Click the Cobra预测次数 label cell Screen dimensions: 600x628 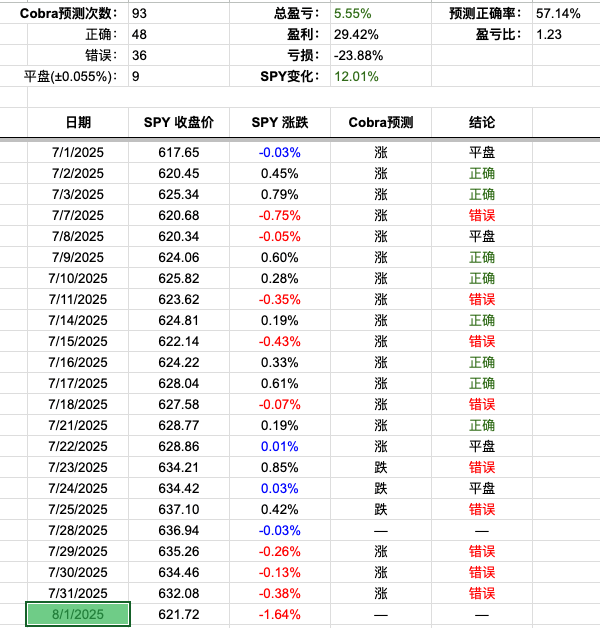point(69,14)
